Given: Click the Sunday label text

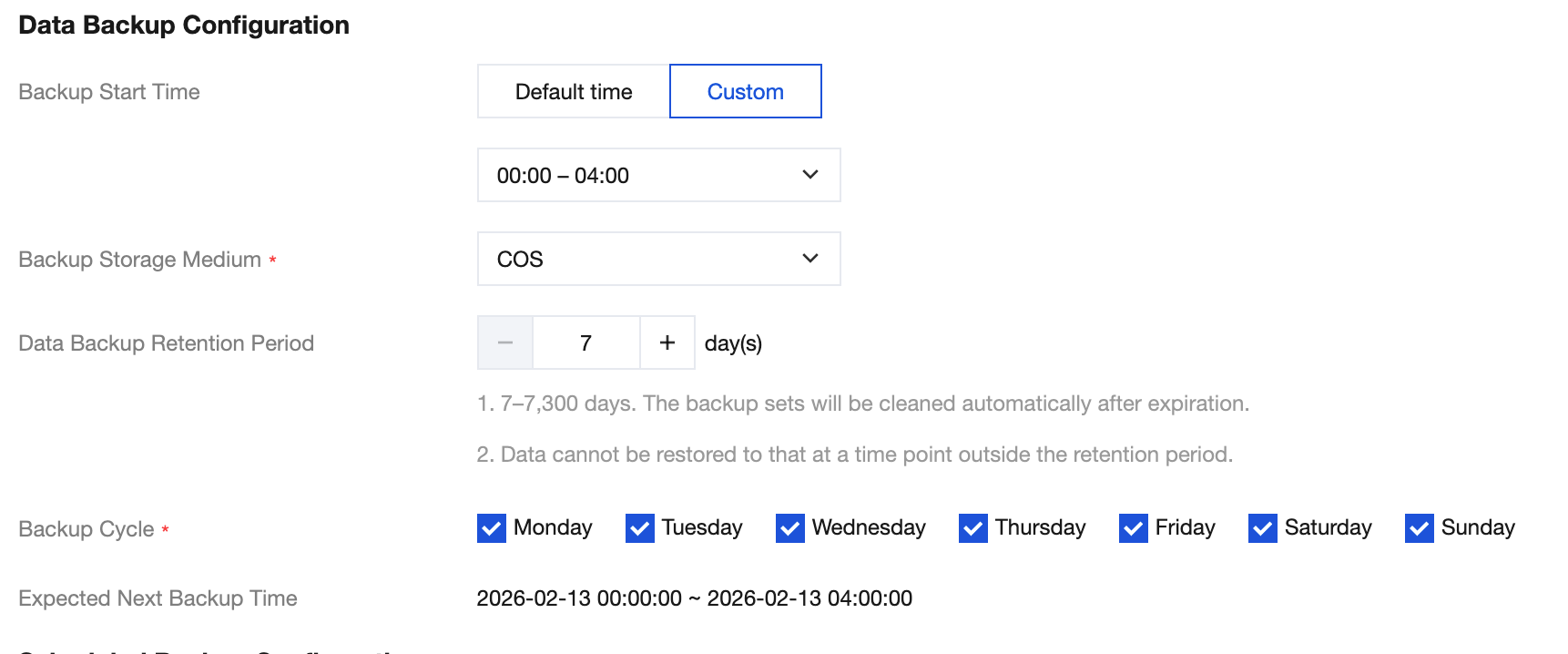Looking at the screenshot, I should tap(1478, 527).
